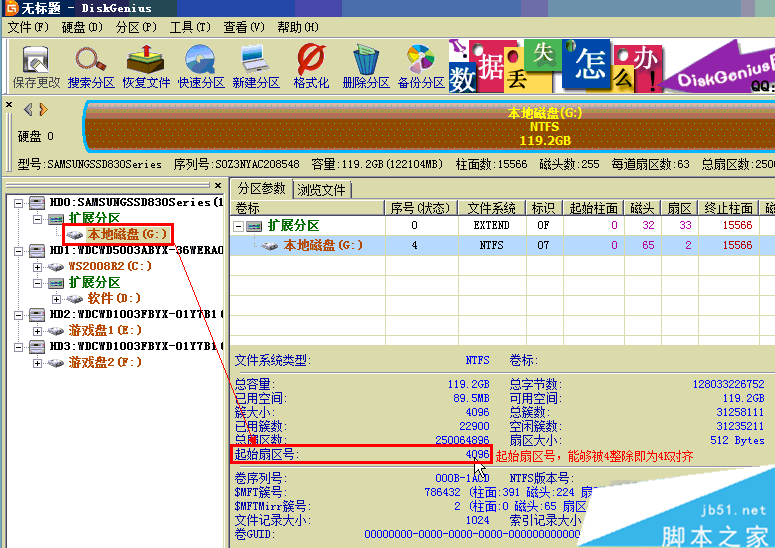This screenshot has width=775, height=548.
Task: Launch Recover Files (恢复文件) tool
Action: (x=146, y=67)
